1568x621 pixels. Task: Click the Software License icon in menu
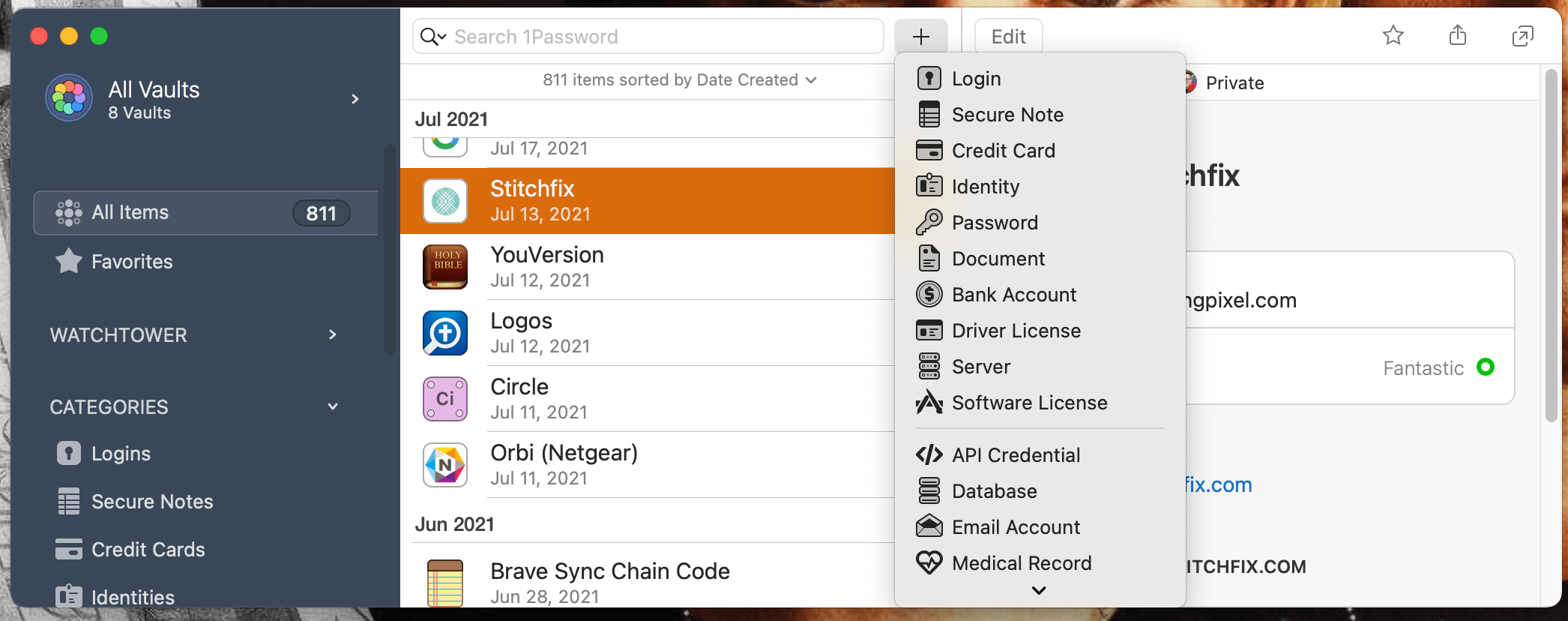tap(929, 402)
